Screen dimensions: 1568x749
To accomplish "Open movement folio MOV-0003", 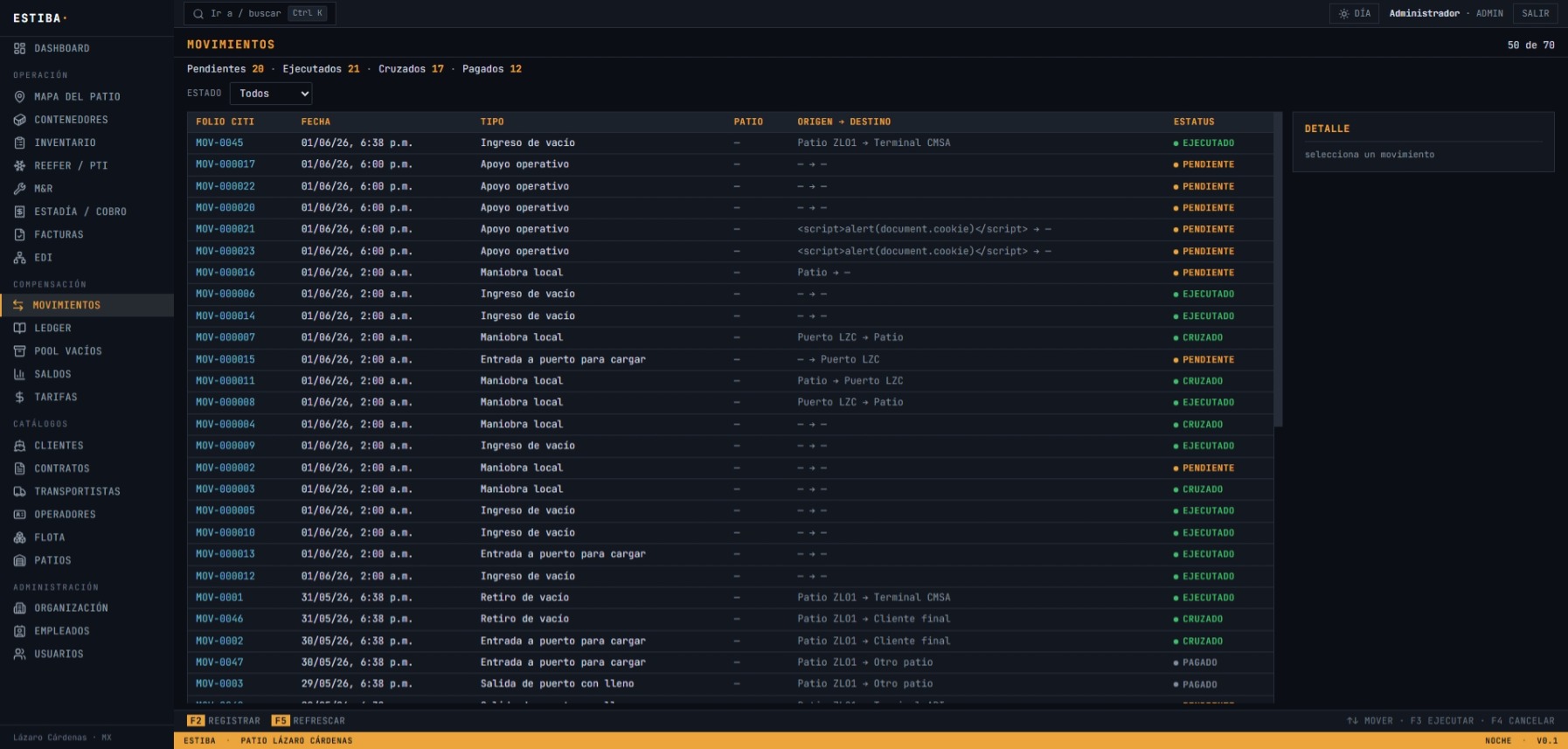I will [219, 684].
